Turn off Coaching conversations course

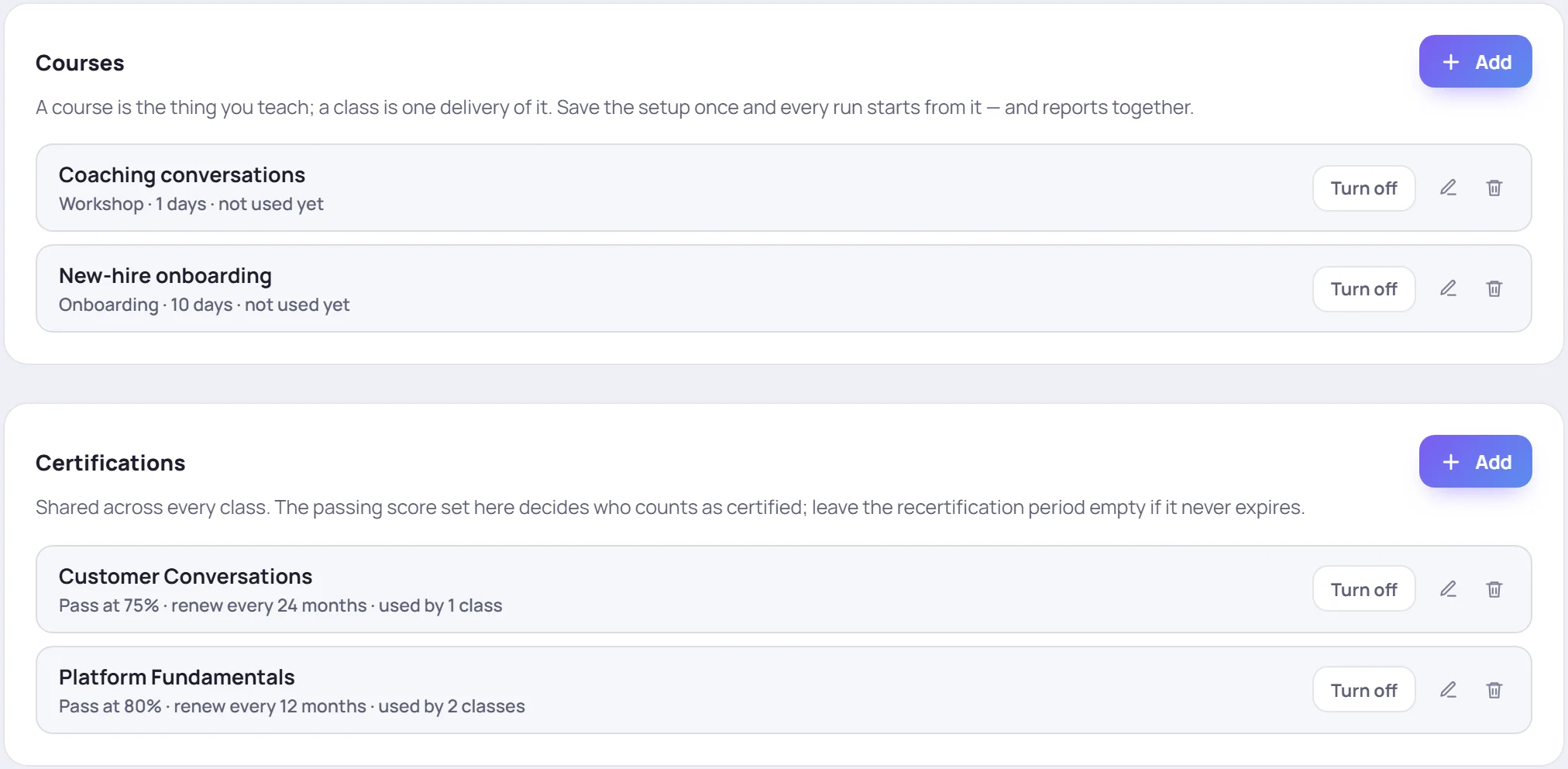(x=1363, y=188)
